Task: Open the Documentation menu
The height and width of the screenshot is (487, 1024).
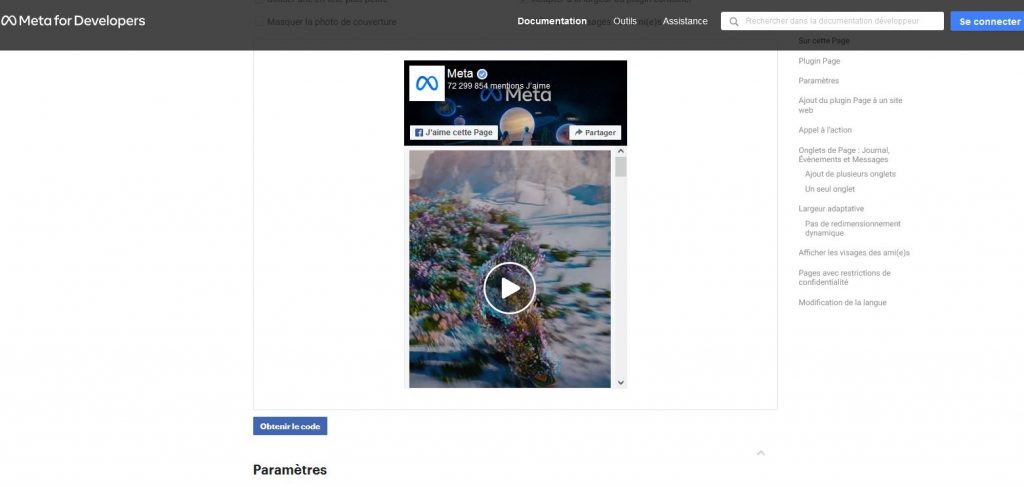Action: coord(552,21)
